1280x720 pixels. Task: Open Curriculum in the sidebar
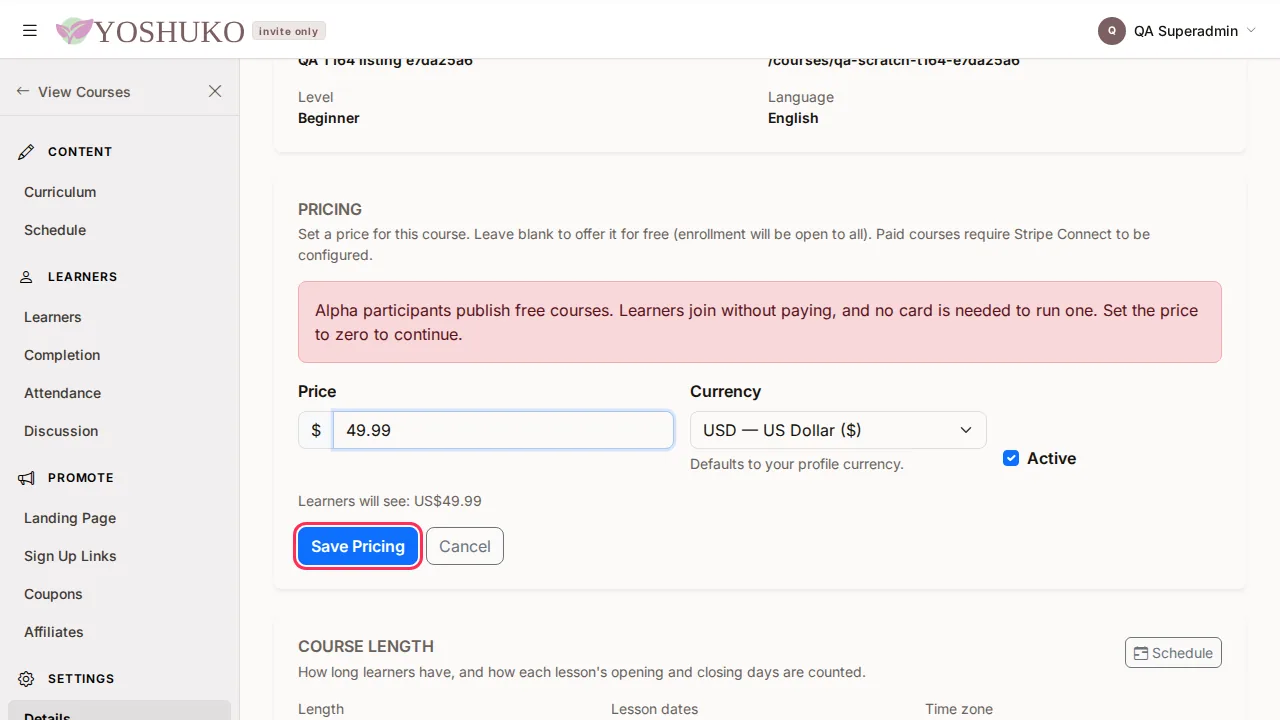60,192
